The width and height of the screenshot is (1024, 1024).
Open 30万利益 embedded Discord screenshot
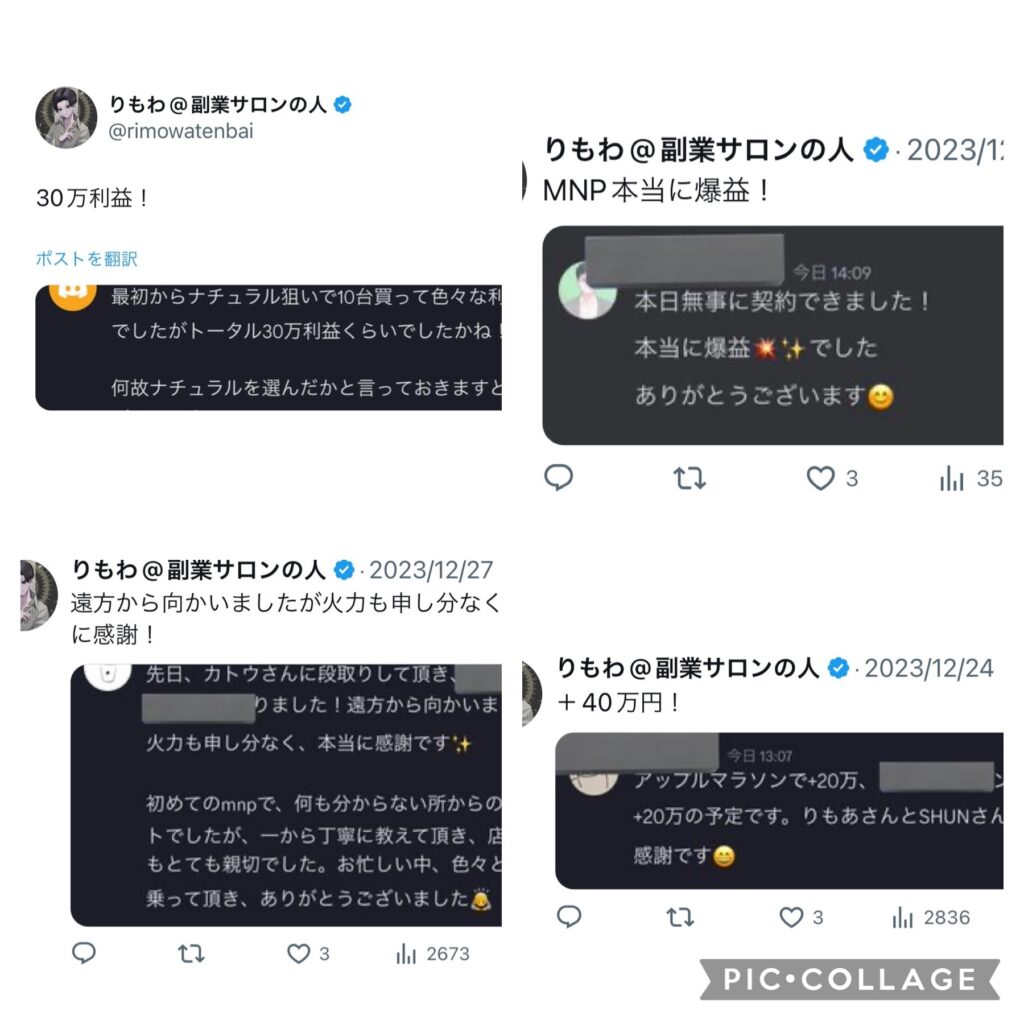(x=268, y=347)
